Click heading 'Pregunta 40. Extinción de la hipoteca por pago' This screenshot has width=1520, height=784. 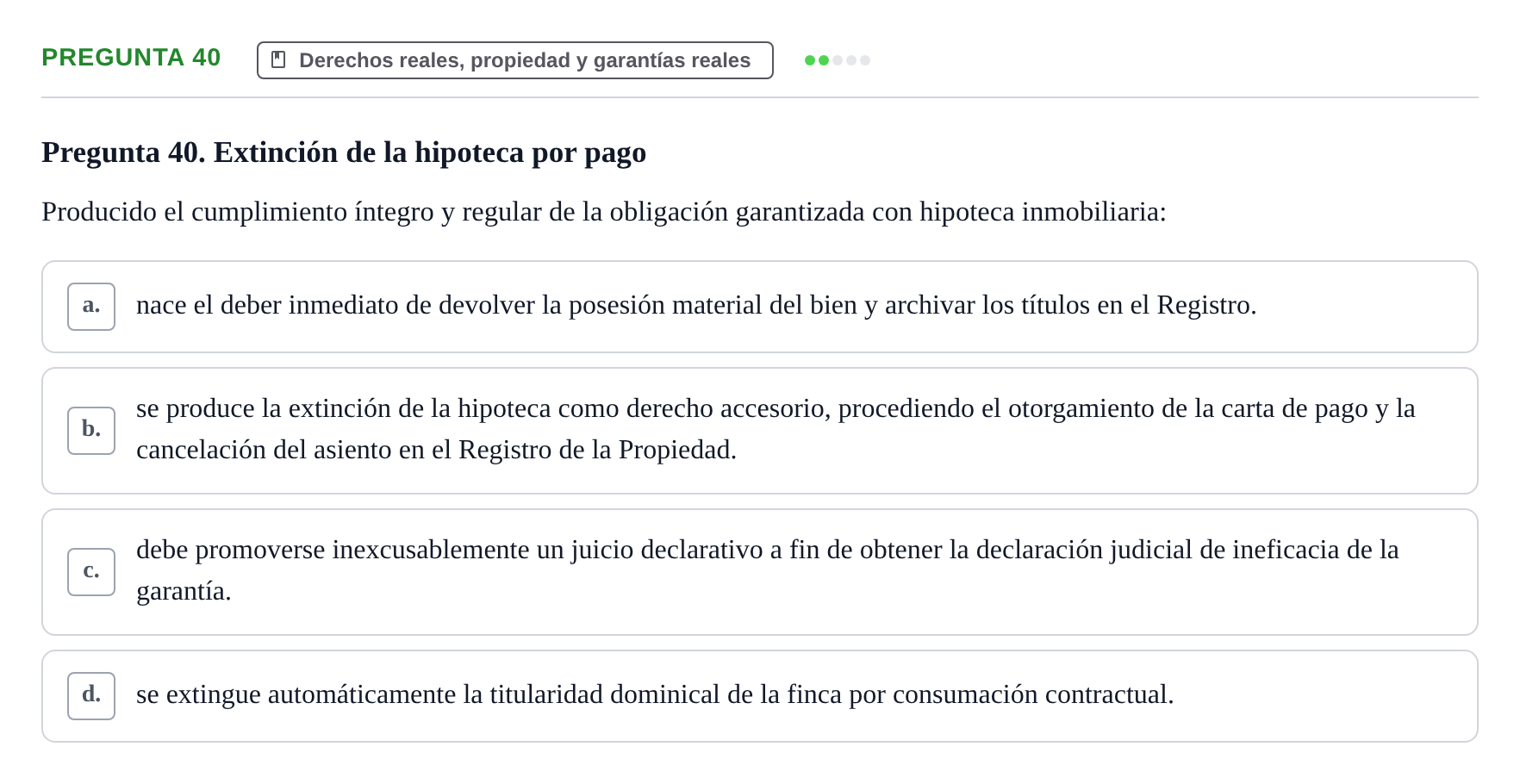(344, 152)
